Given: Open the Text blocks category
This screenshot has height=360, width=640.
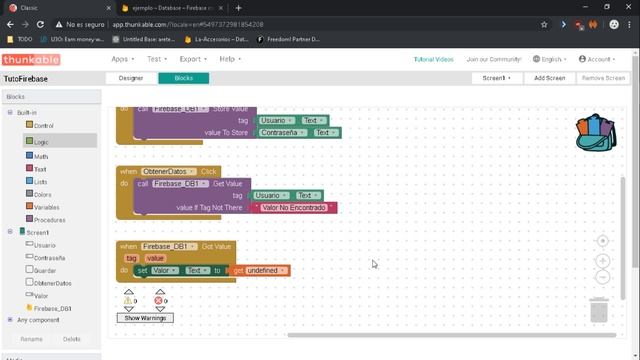Looking at the screenshot, I should click(36, 169).
